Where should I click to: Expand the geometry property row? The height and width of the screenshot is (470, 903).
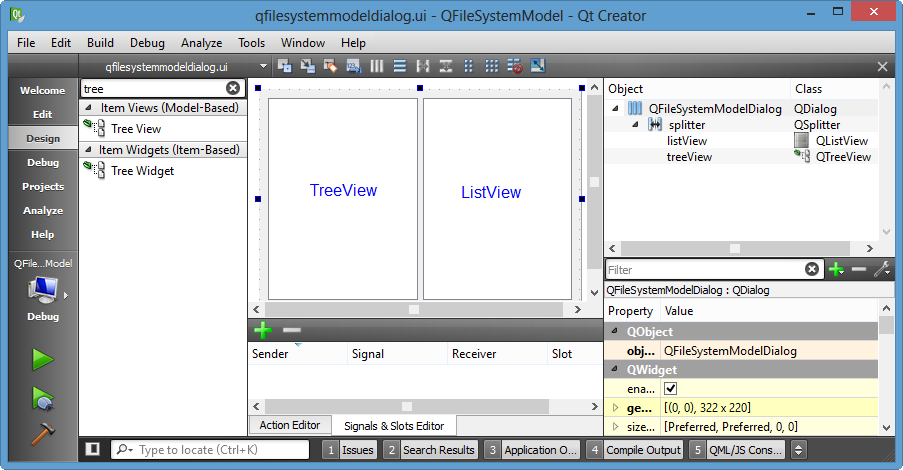tap(615, 408)
